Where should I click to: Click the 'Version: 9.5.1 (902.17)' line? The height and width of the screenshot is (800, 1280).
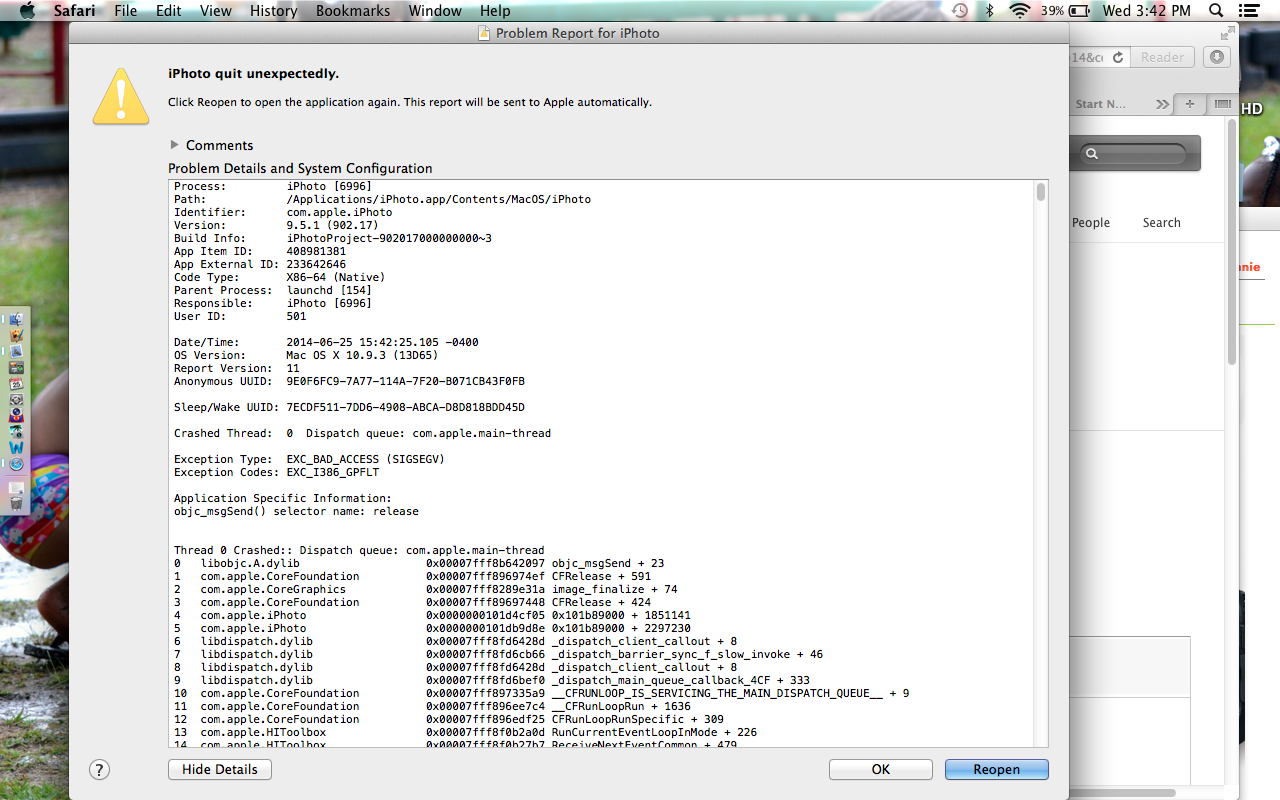click(276, 225)
